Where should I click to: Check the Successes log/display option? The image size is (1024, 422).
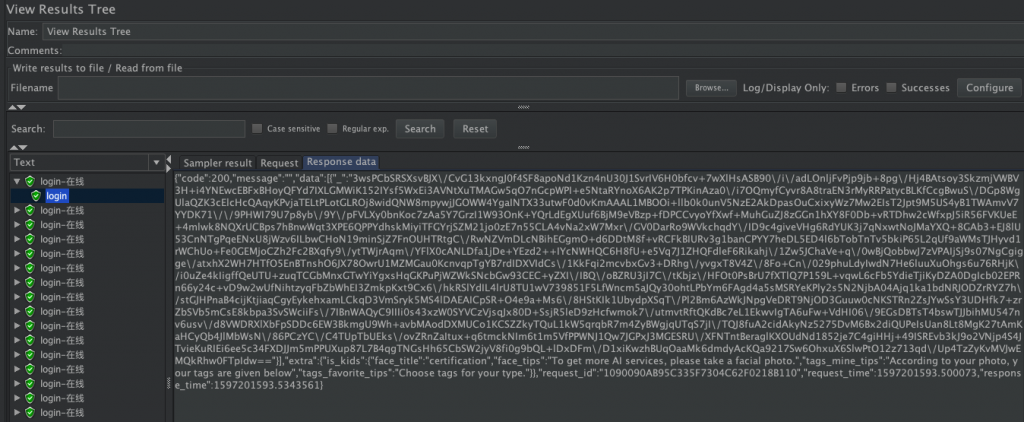pos(892,88)
